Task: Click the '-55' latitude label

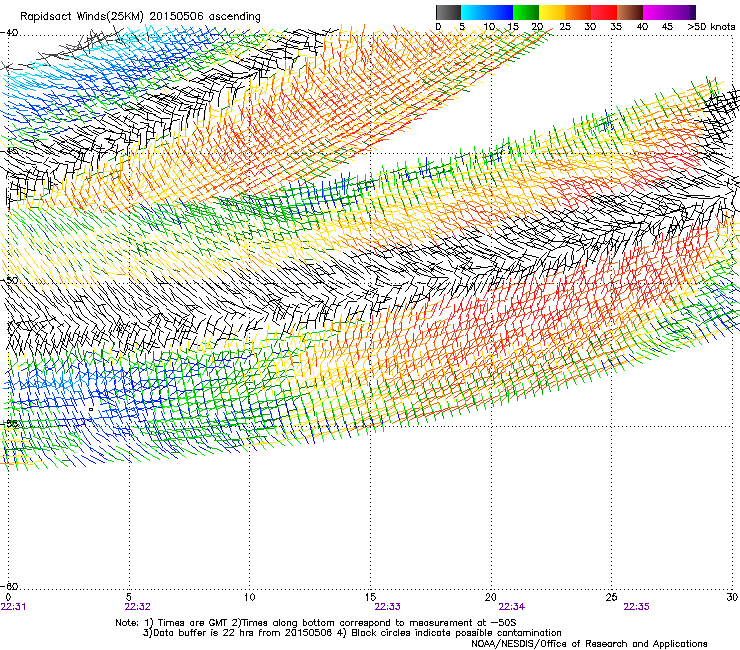Action: click(x=9, y=423)
